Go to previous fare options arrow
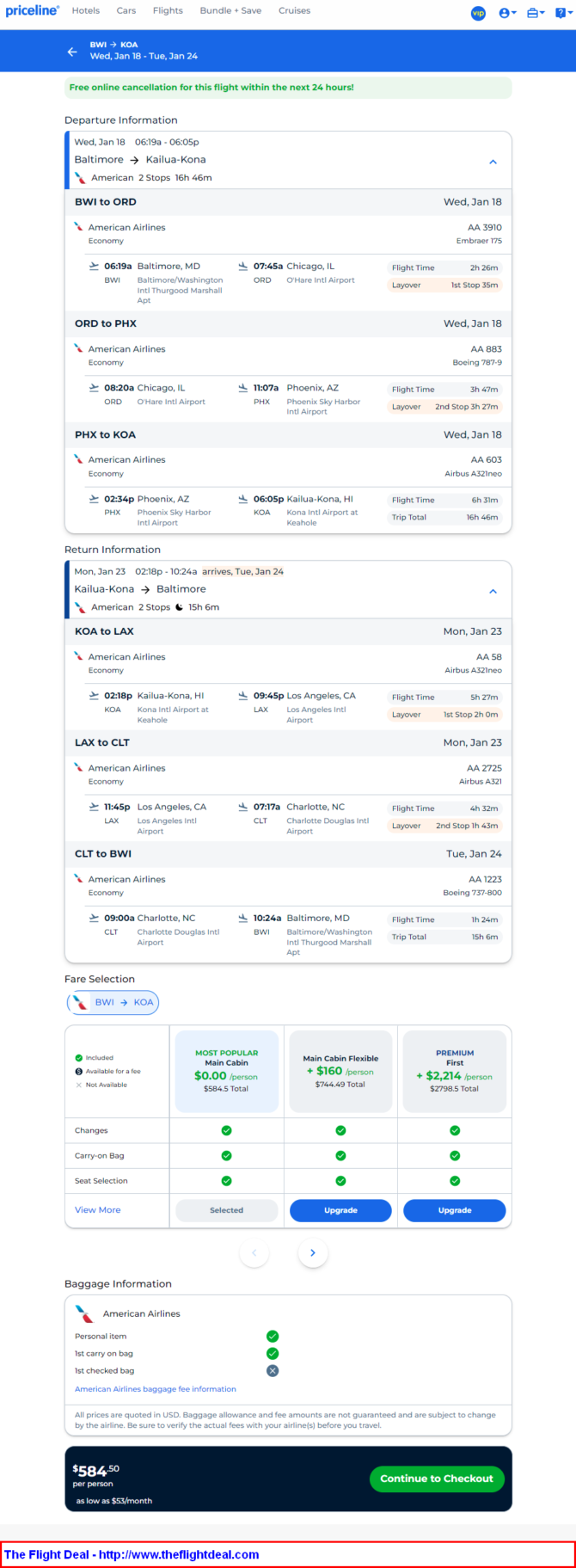576x1568 pixels. (254, 1252)
